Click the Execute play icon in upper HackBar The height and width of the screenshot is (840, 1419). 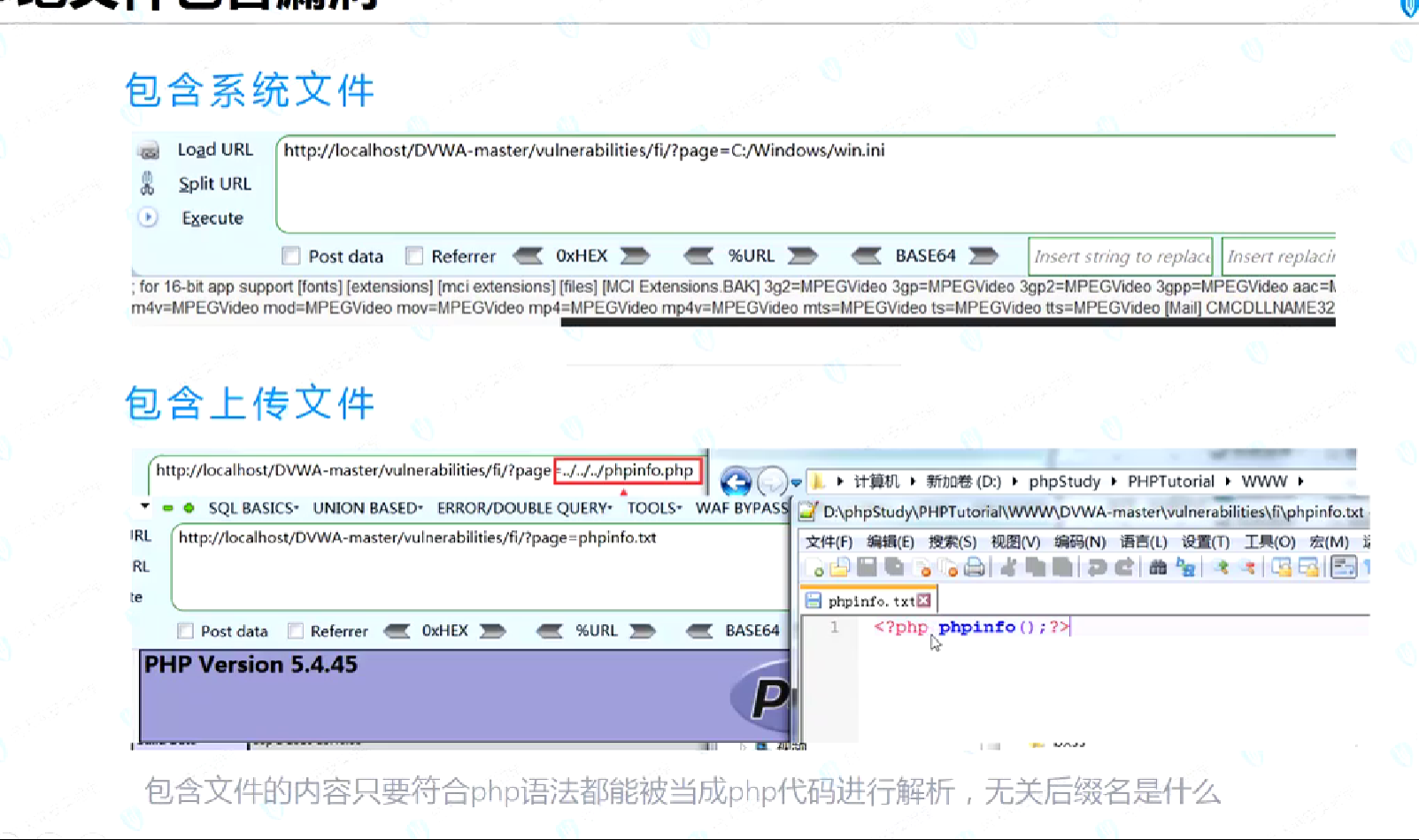tap(148, 217)
